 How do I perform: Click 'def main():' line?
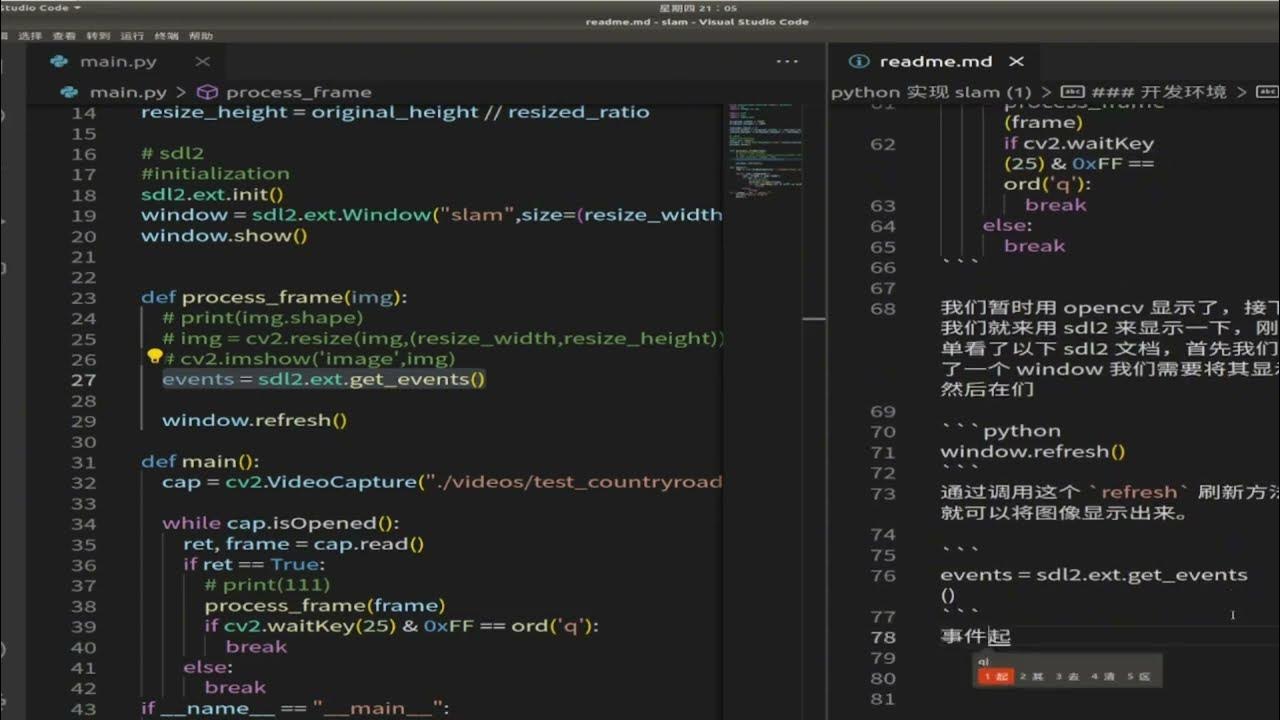[200, 461]
